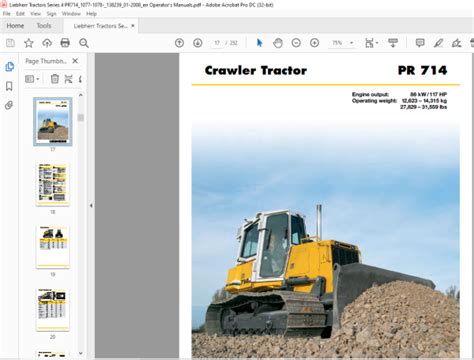474x360 pixels.
Task: Go to the previous page with the up arrow
Action: (179, 43)
